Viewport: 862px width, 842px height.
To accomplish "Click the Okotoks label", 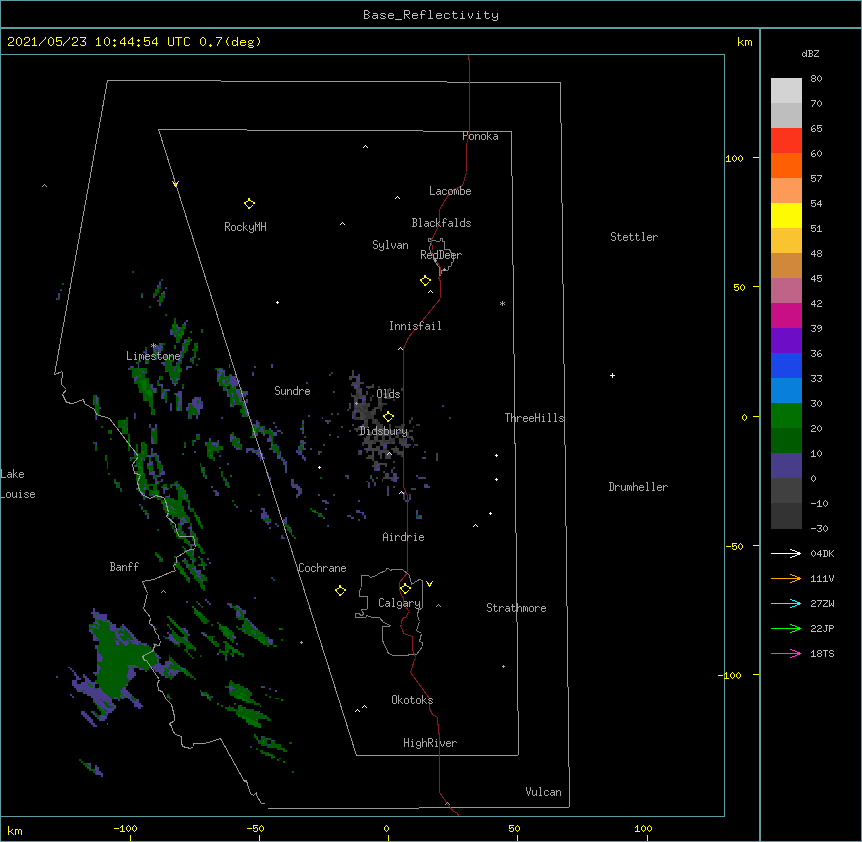I will pos(412,700).
